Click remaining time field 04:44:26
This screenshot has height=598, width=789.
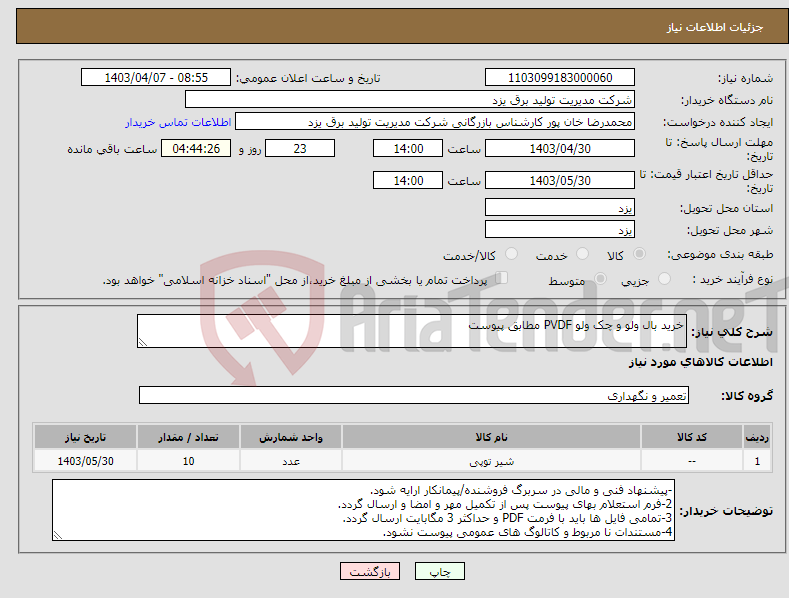tap(196, 148)
